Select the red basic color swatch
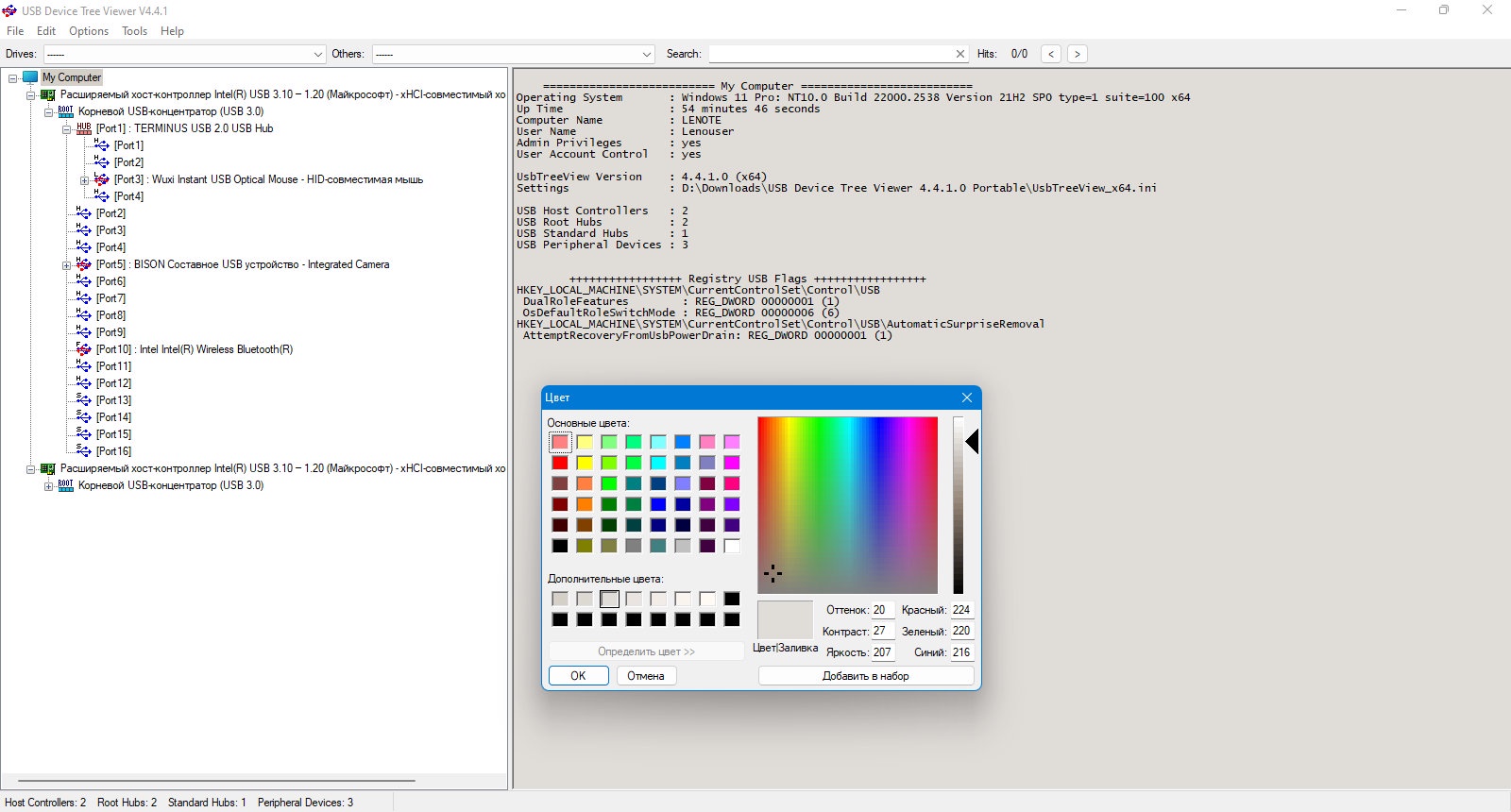Viewport: 1511px width, 812px height. [560, 463]
